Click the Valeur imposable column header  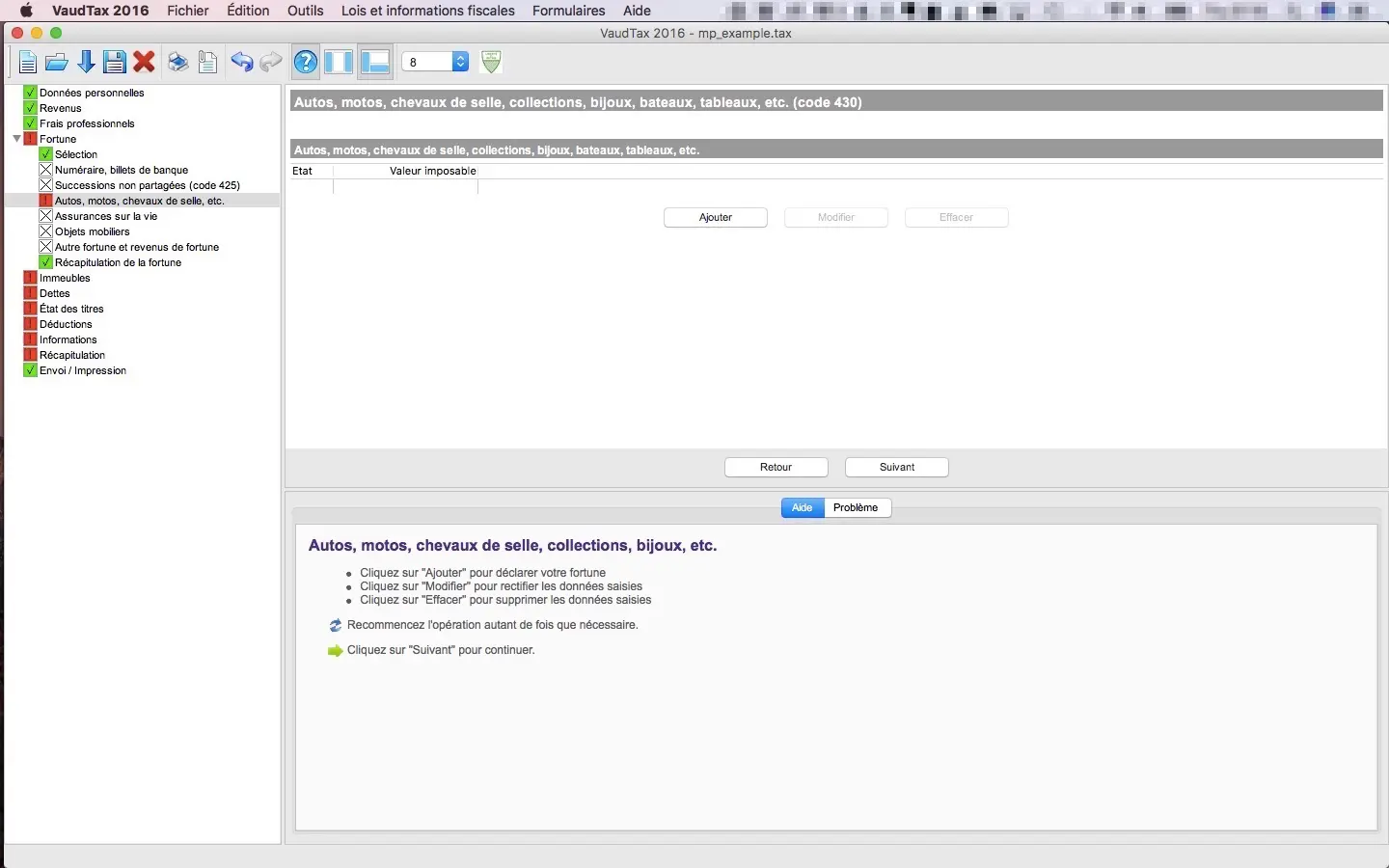click(406, 172)
